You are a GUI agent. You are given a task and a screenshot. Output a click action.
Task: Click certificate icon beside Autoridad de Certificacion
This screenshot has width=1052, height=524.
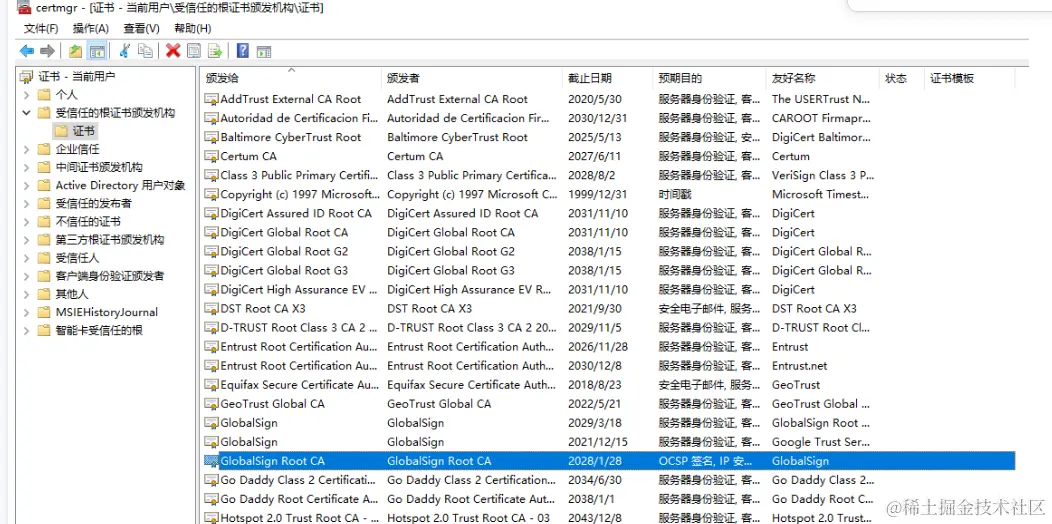211,118
